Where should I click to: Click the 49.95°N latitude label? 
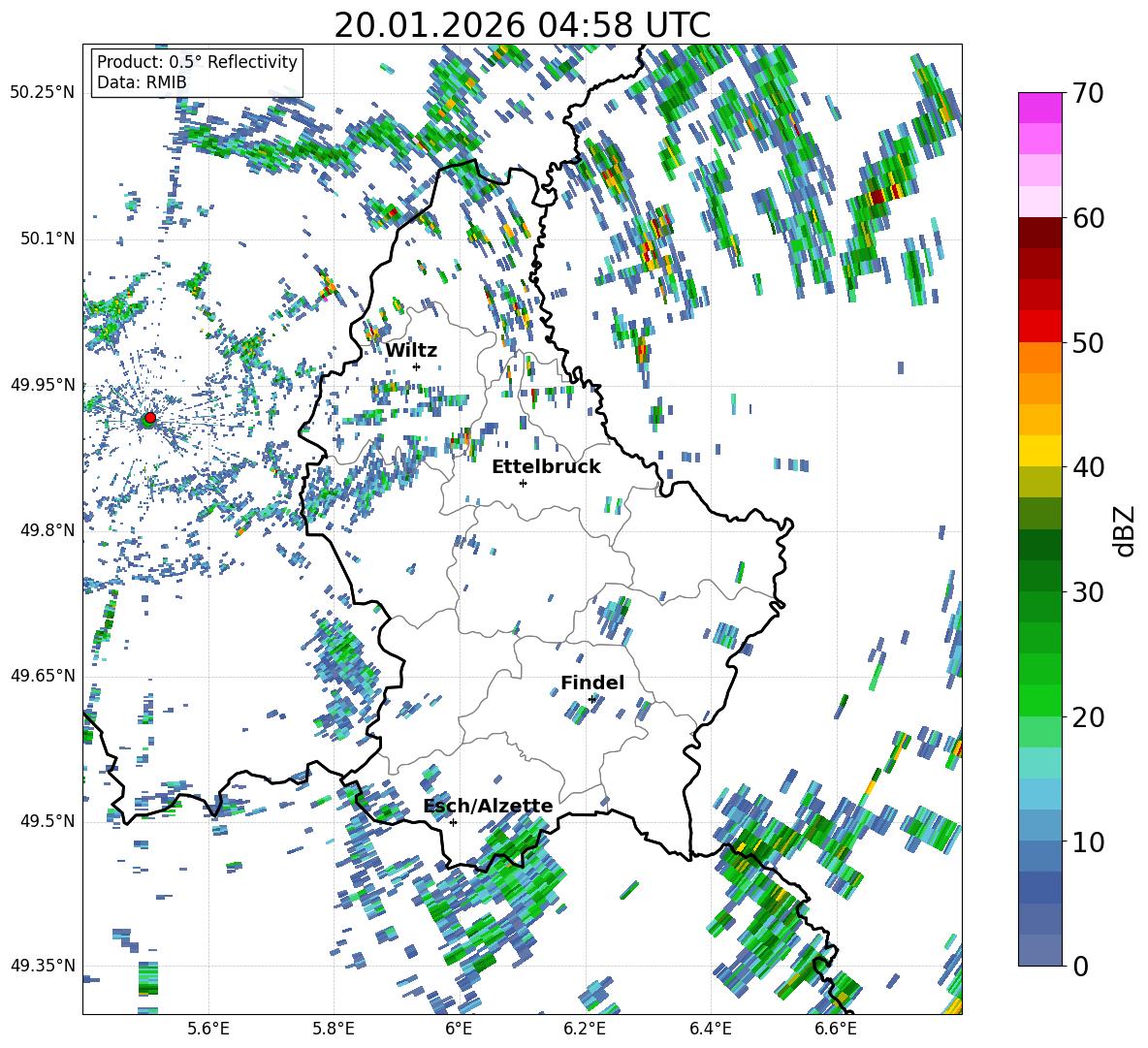pyautogui.click(x=43, y=384)
